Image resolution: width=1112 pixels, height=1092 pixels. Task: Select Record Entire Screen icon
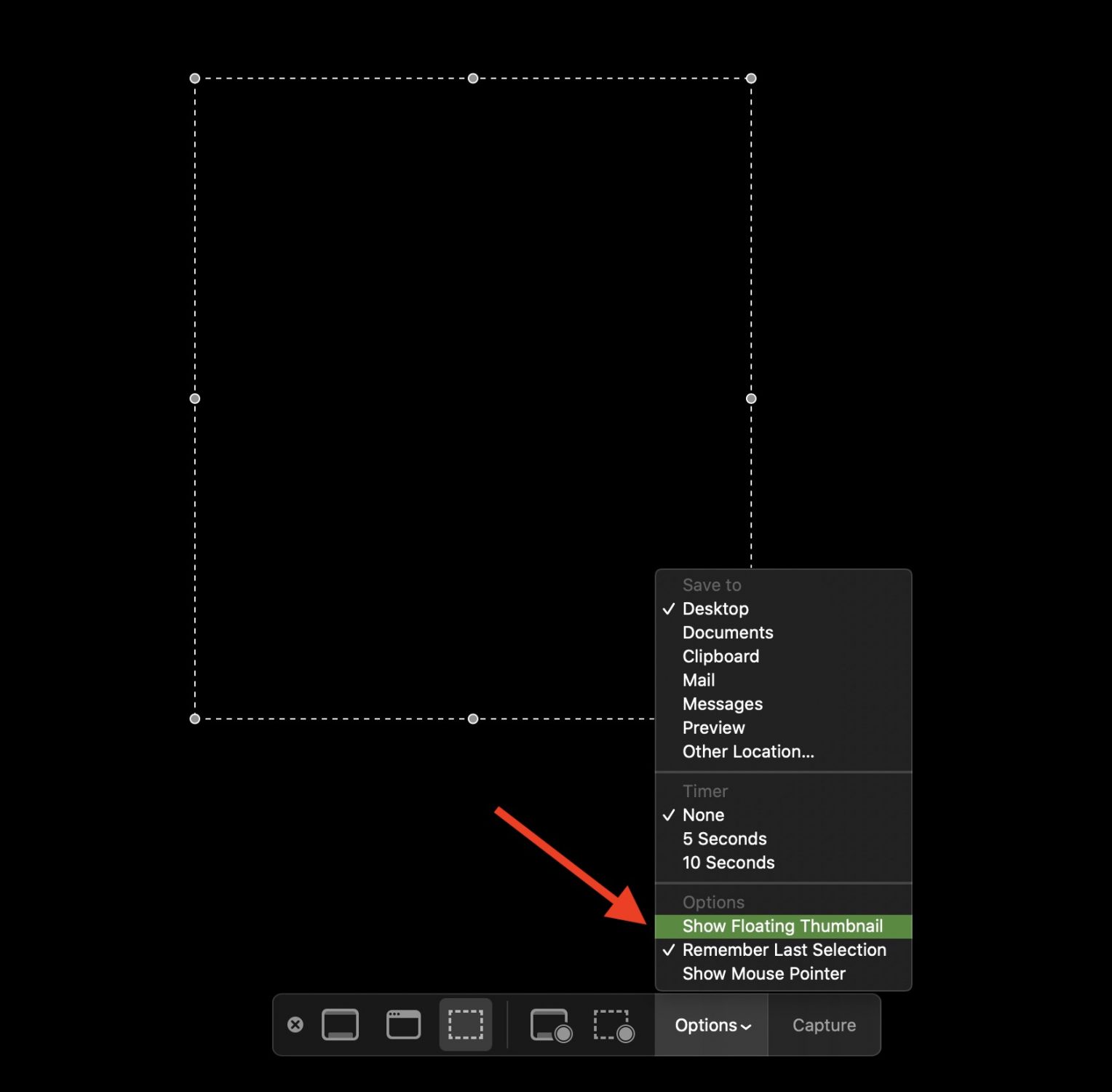pyautogui.click(x=551, y=1025)
